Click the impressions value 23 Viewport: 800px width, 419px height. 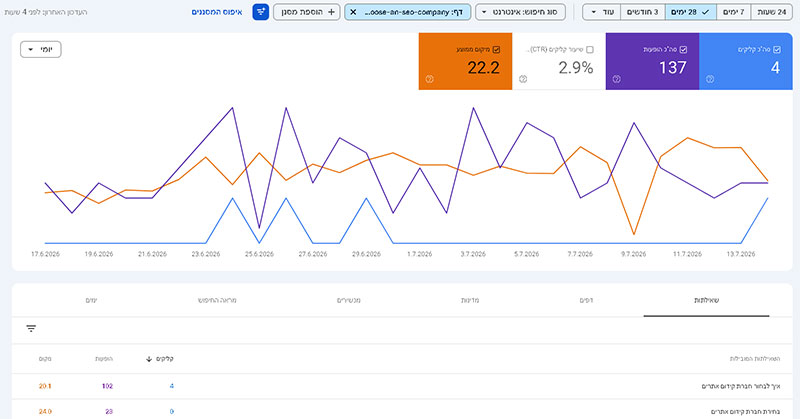[x=109, y=411]
